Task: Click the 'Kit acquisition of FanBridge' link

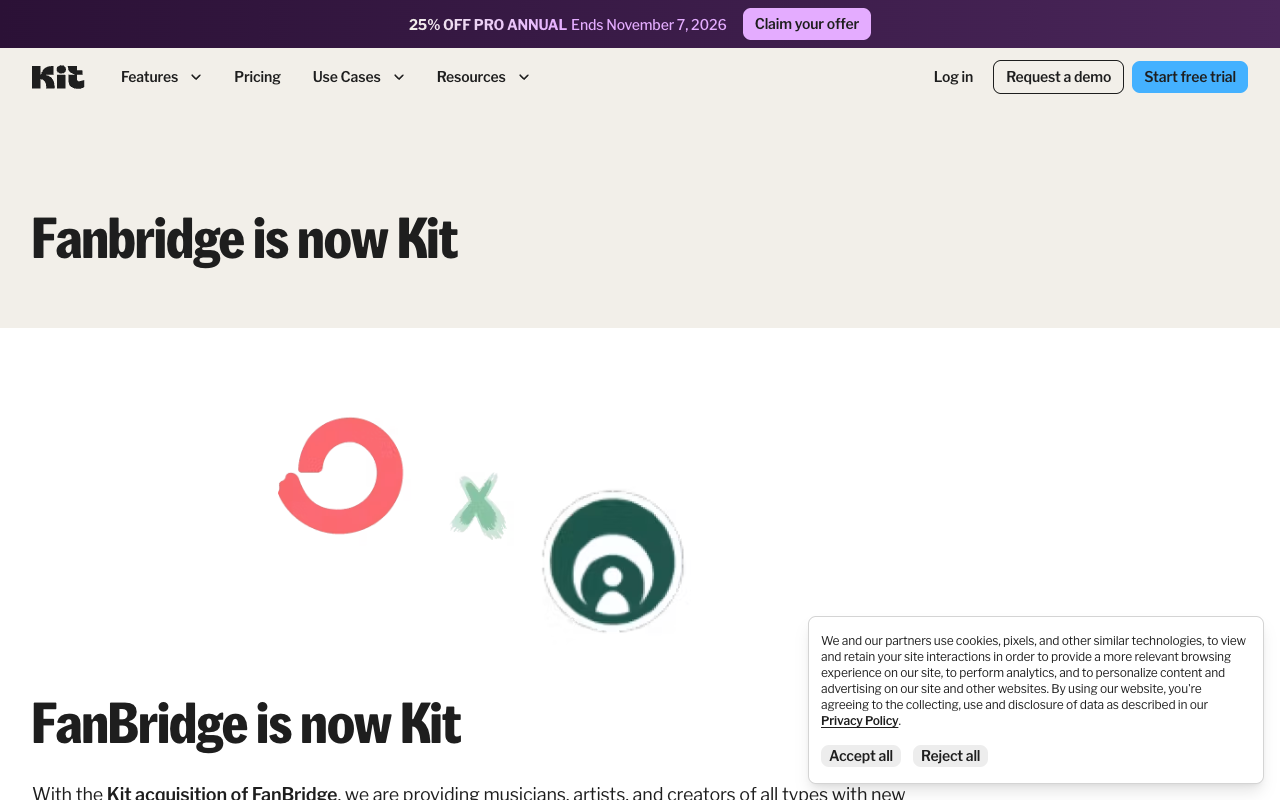Action: pos(222,793)
